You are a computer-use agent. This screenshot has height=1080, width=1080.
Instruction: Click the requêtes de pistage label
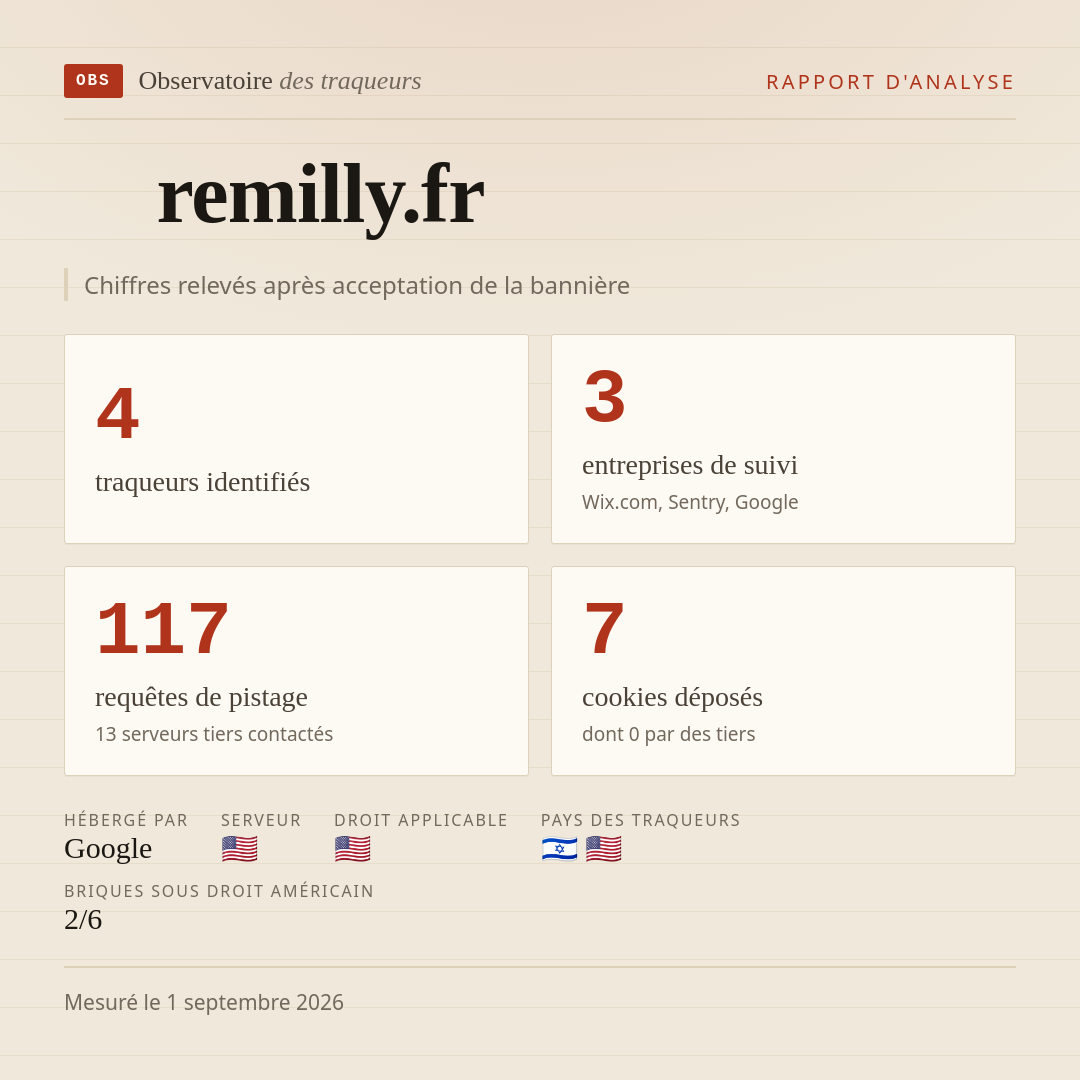click(x=201, y=697)
